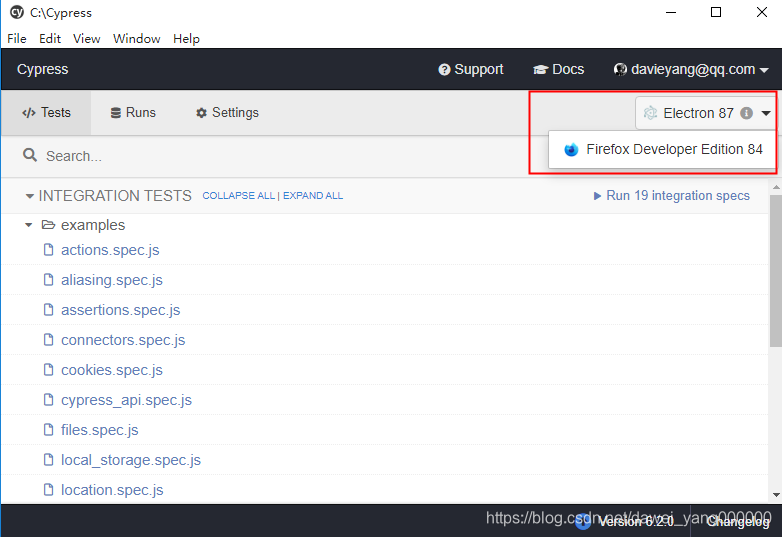Click the Cypress logo in title bar
The height and width of the screenshot is (537, 782).
17,12
